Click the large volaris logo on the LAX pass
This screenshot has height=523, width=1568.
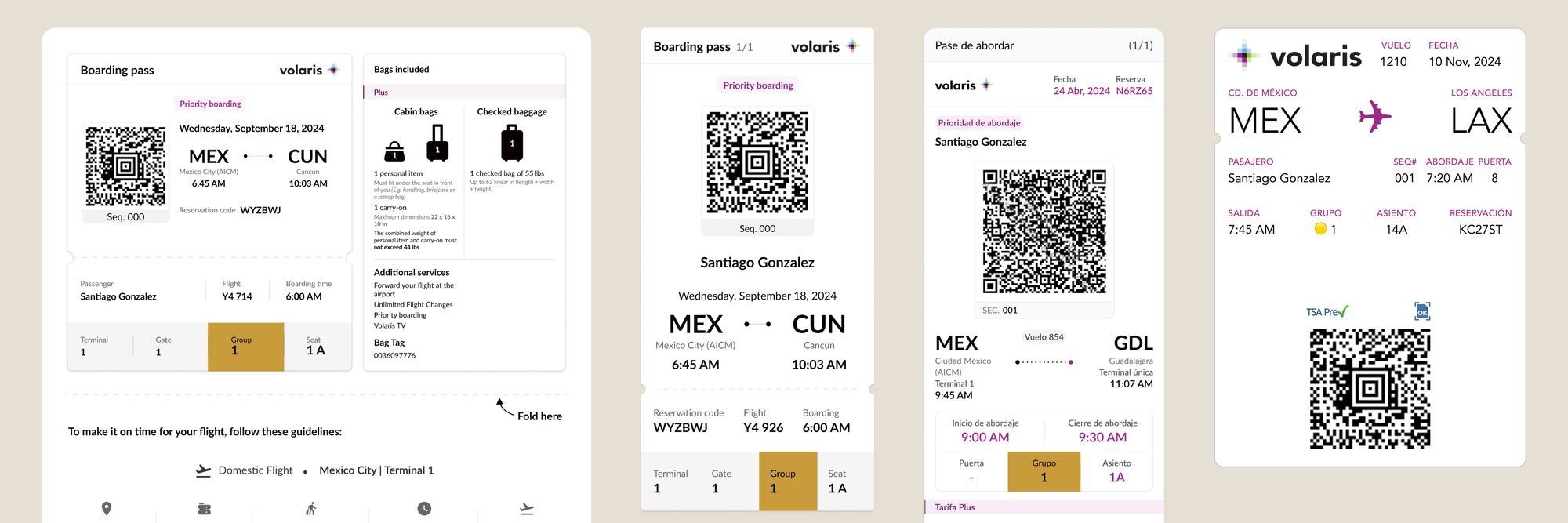pos(1295,56)
